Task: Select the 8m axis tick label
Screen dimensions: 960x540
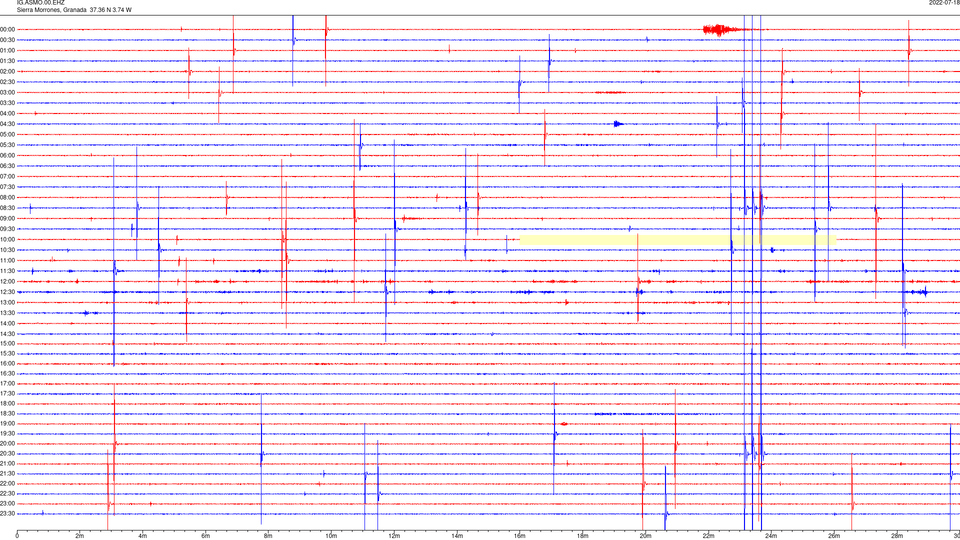Action: click(268, 536)
